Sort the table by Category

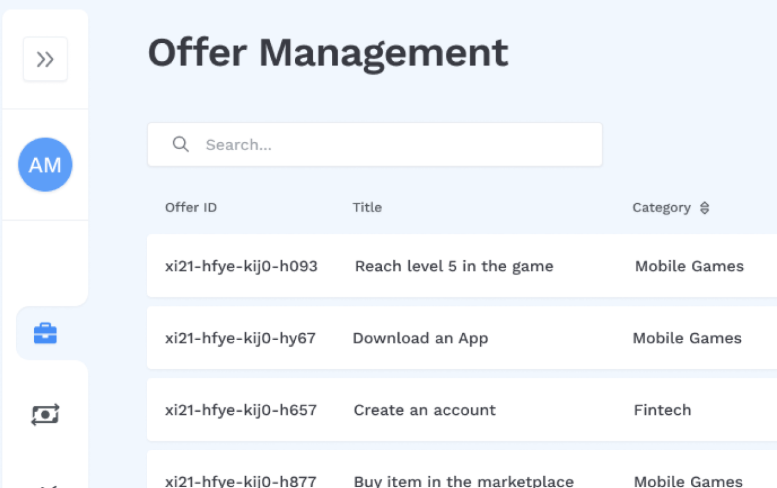pyautogui.click(x=704, y=208)
